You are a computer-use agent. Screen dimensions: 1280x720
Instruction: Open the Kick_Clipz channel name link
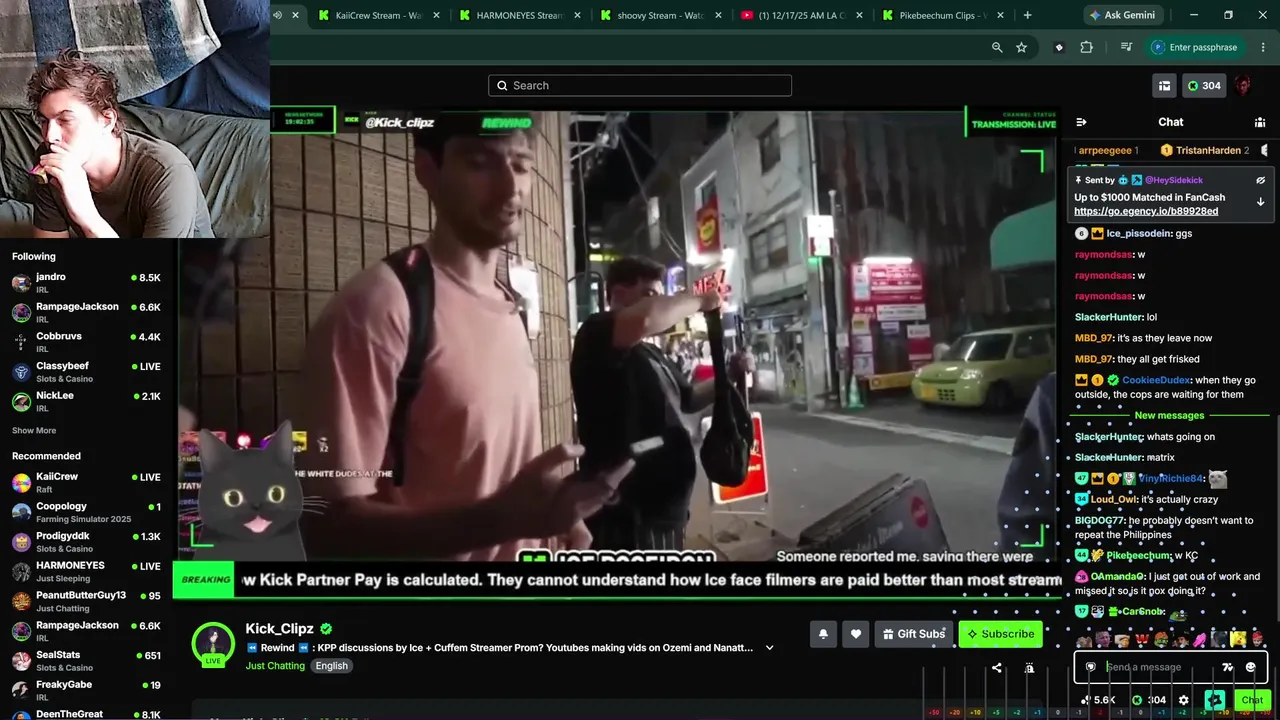[280, 629]
